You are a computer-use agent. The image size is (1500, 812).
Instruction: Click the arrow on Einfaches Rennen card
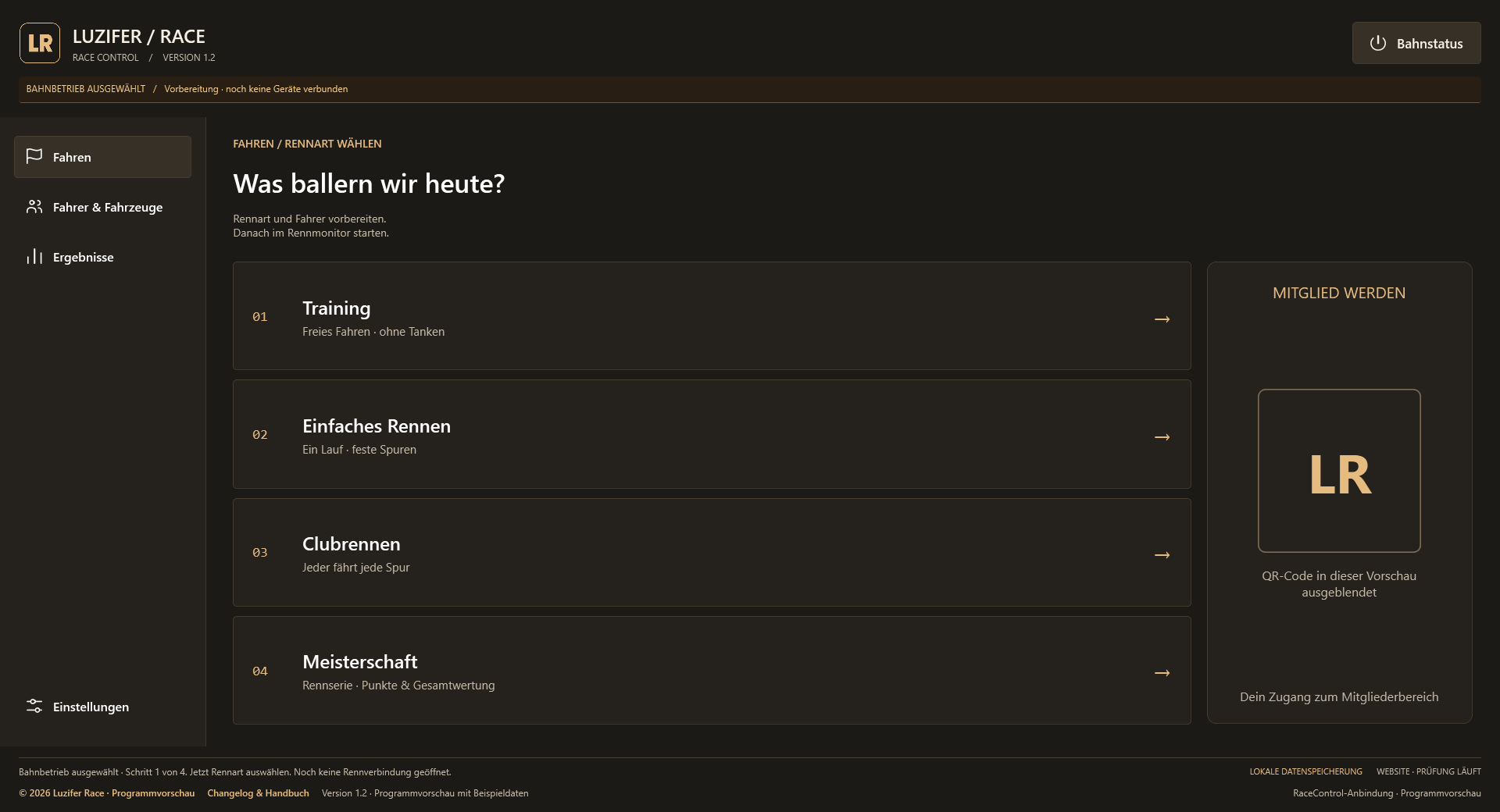(1162, 437)
